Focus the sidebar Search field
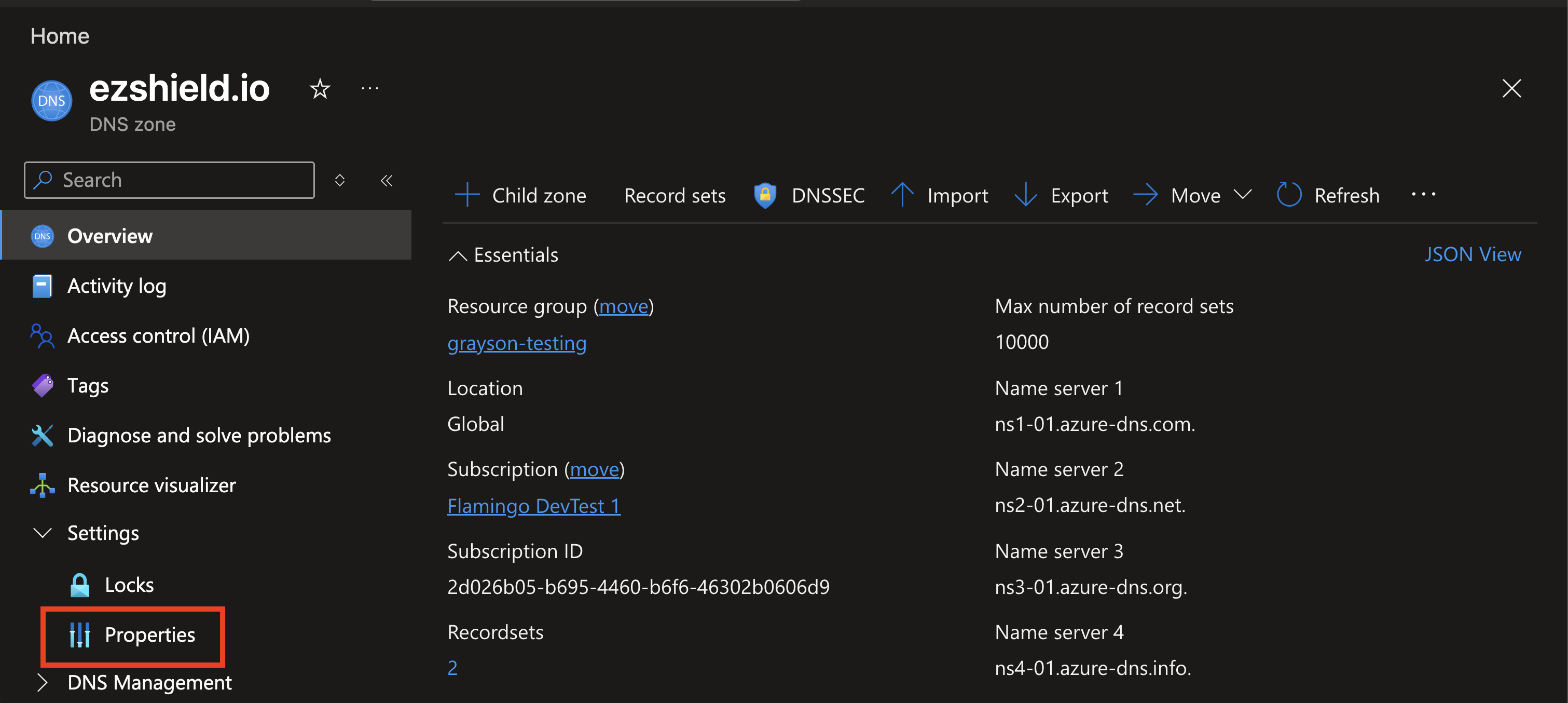This screenshot has height=703, width=1568. coord(169,180)
